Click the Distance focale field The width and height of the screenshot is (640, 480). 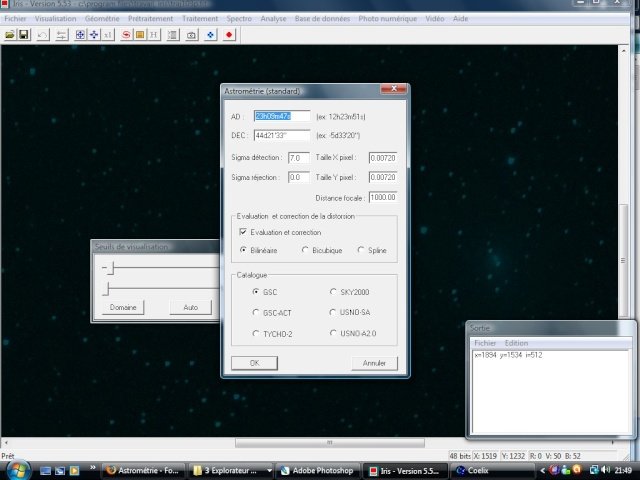pyautogui.click(x=383, y=198)
